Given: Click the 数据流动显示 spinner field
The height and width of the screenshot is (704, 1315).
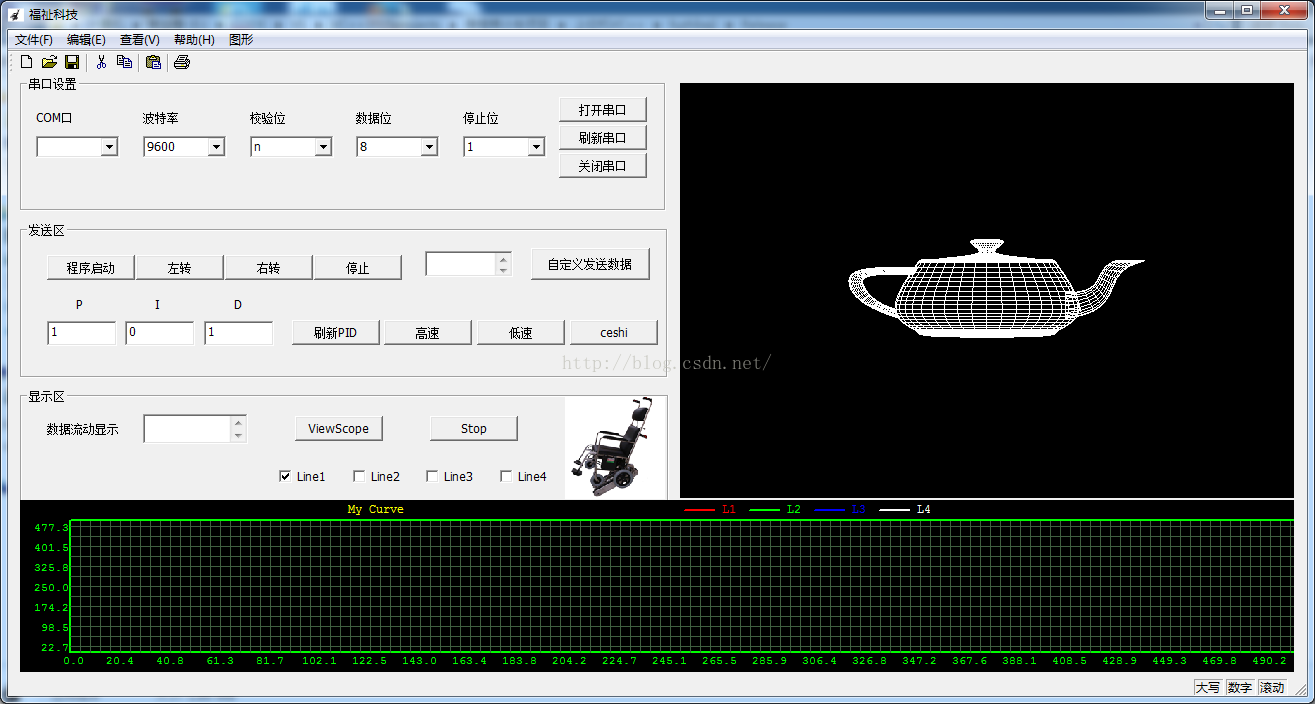Looking at the screenshot, I should (x=187, y=429).
